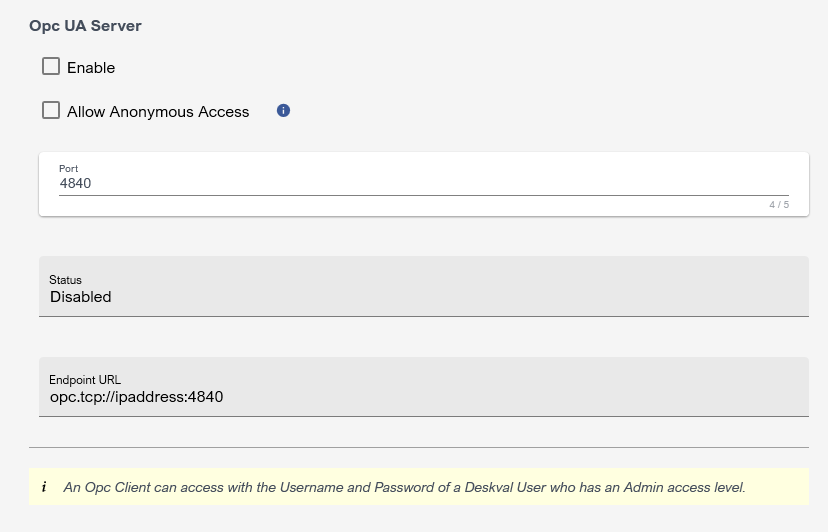Tick the Enable checkbox
Image resolution: width=828 pixels, height=532 pixels.
tap(51, 67)
